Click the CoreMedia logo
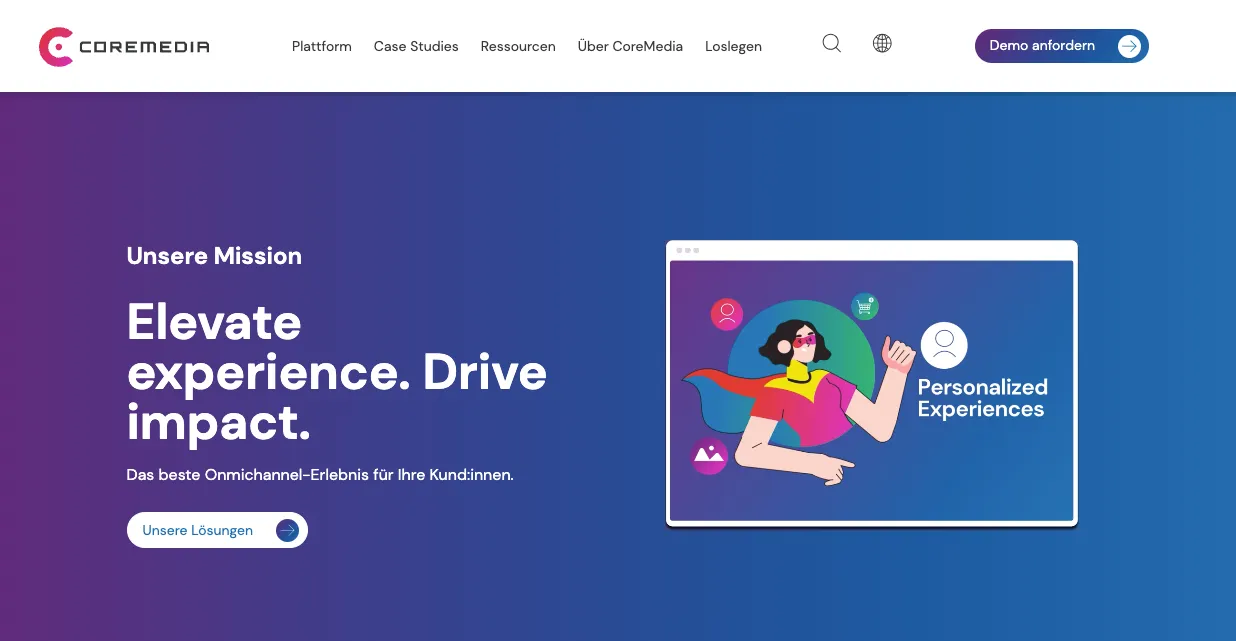The height and width of the screenshot is (641, 1236). [123, 46]
